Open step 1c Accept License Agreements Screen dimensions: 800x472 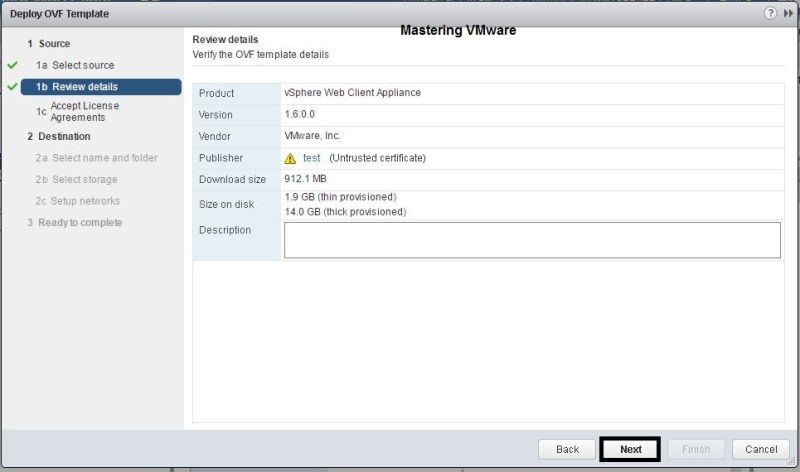78,111
